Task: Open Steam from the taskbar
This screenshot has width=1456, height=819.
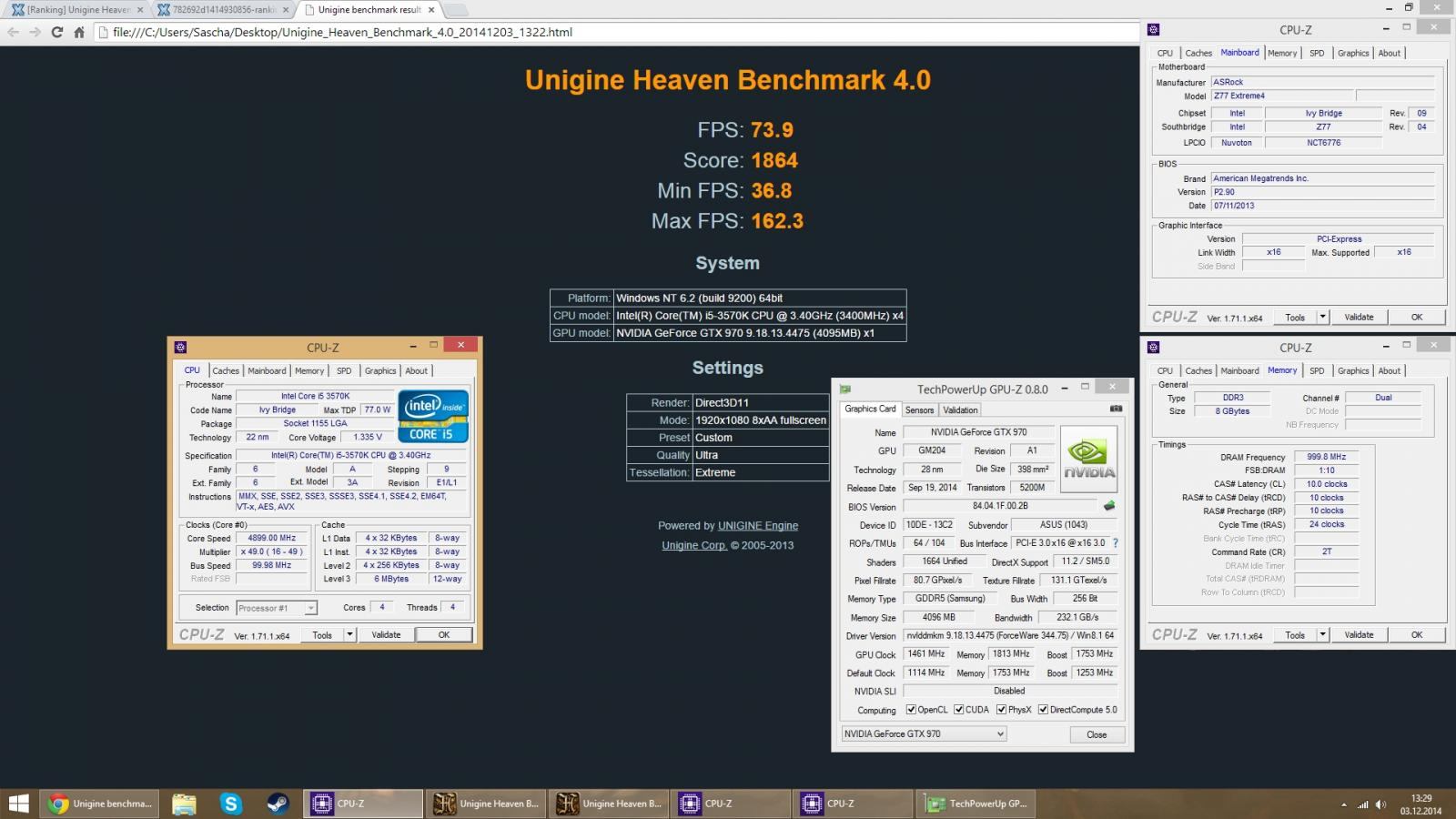Action: point(277,804)
